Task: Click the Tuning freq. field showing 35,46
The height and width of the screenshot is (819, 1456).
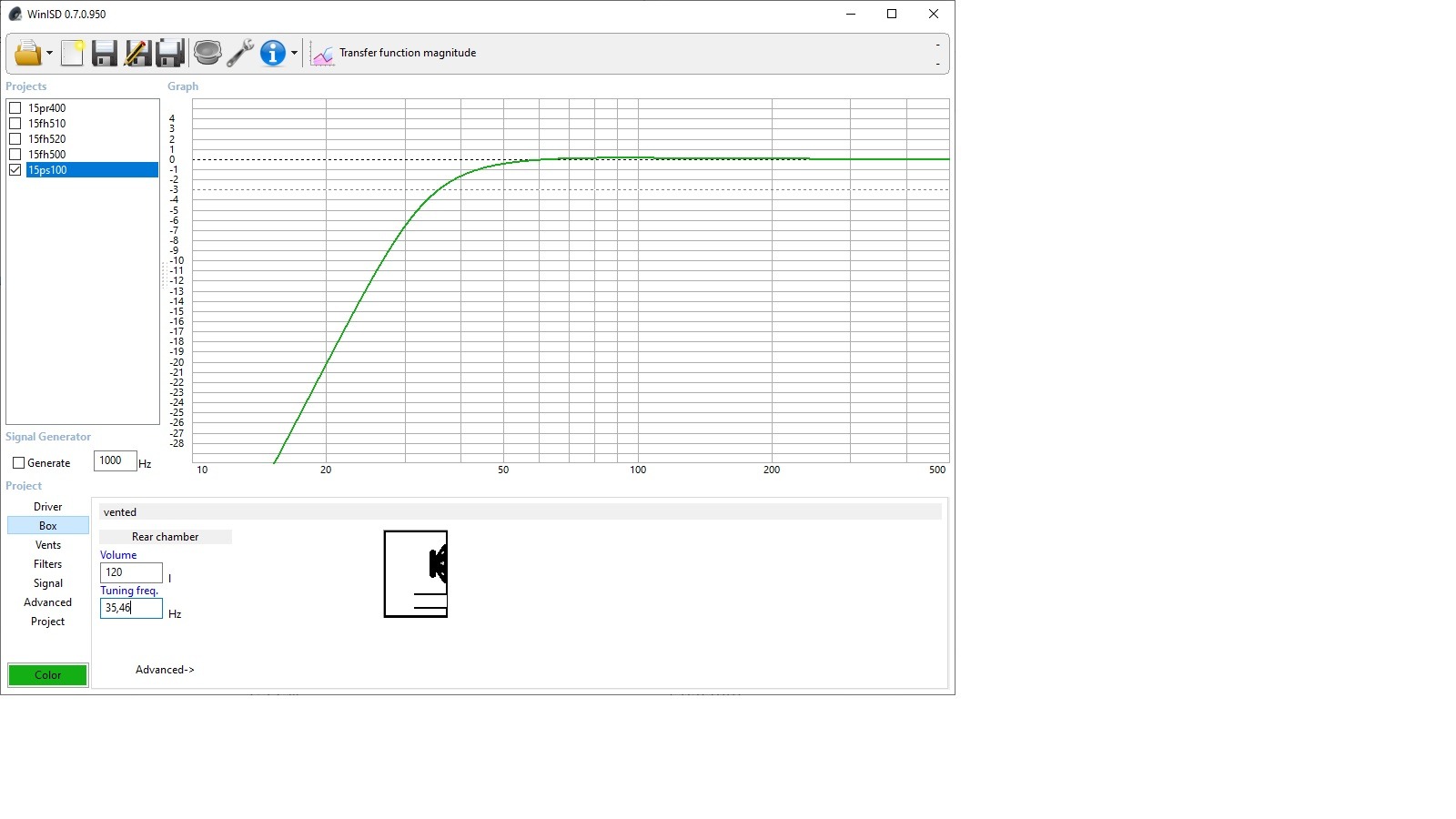Action: pos(131,608)
